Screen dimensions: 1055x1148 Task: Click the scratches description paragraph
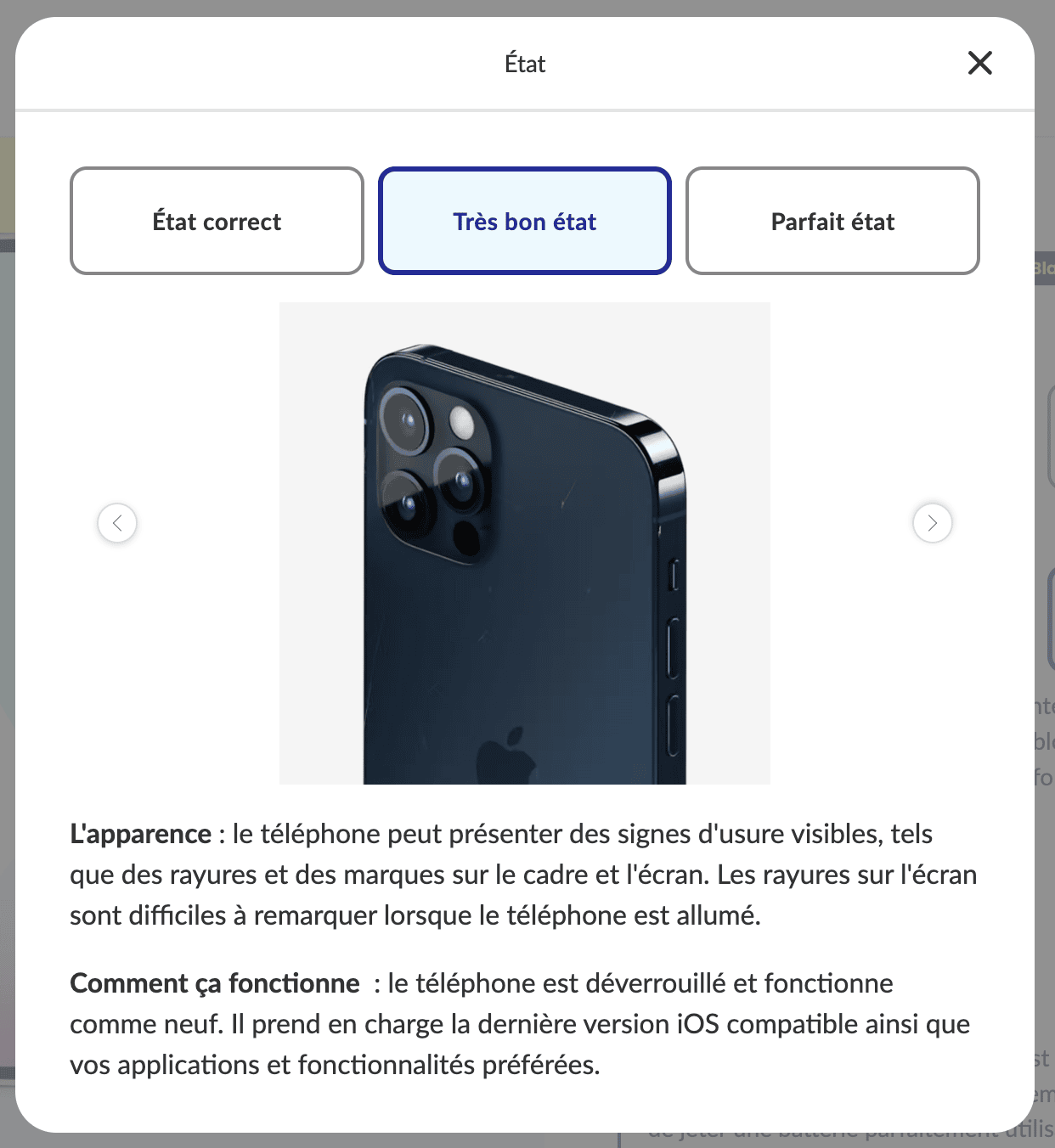click(x=523, y=875)
